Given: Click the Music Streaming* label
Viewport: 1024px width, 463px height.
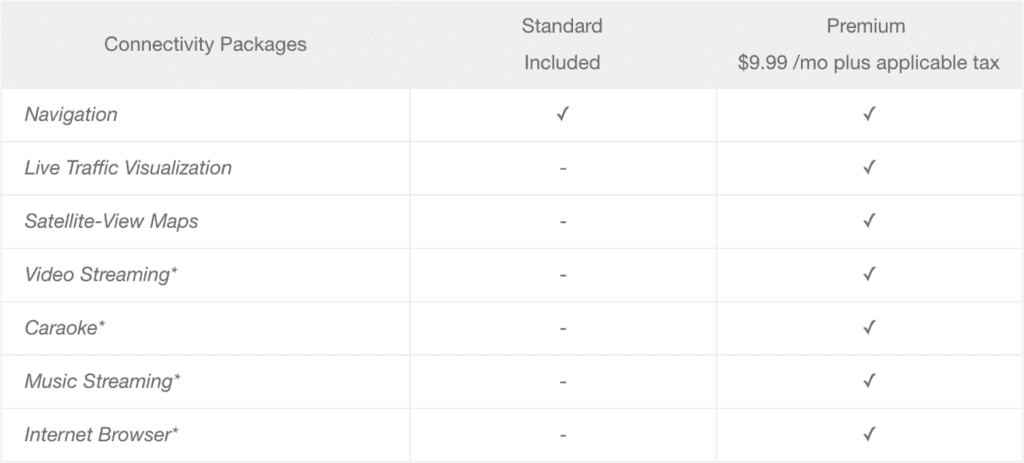Looking at the screenshot, I should (103, 381).
